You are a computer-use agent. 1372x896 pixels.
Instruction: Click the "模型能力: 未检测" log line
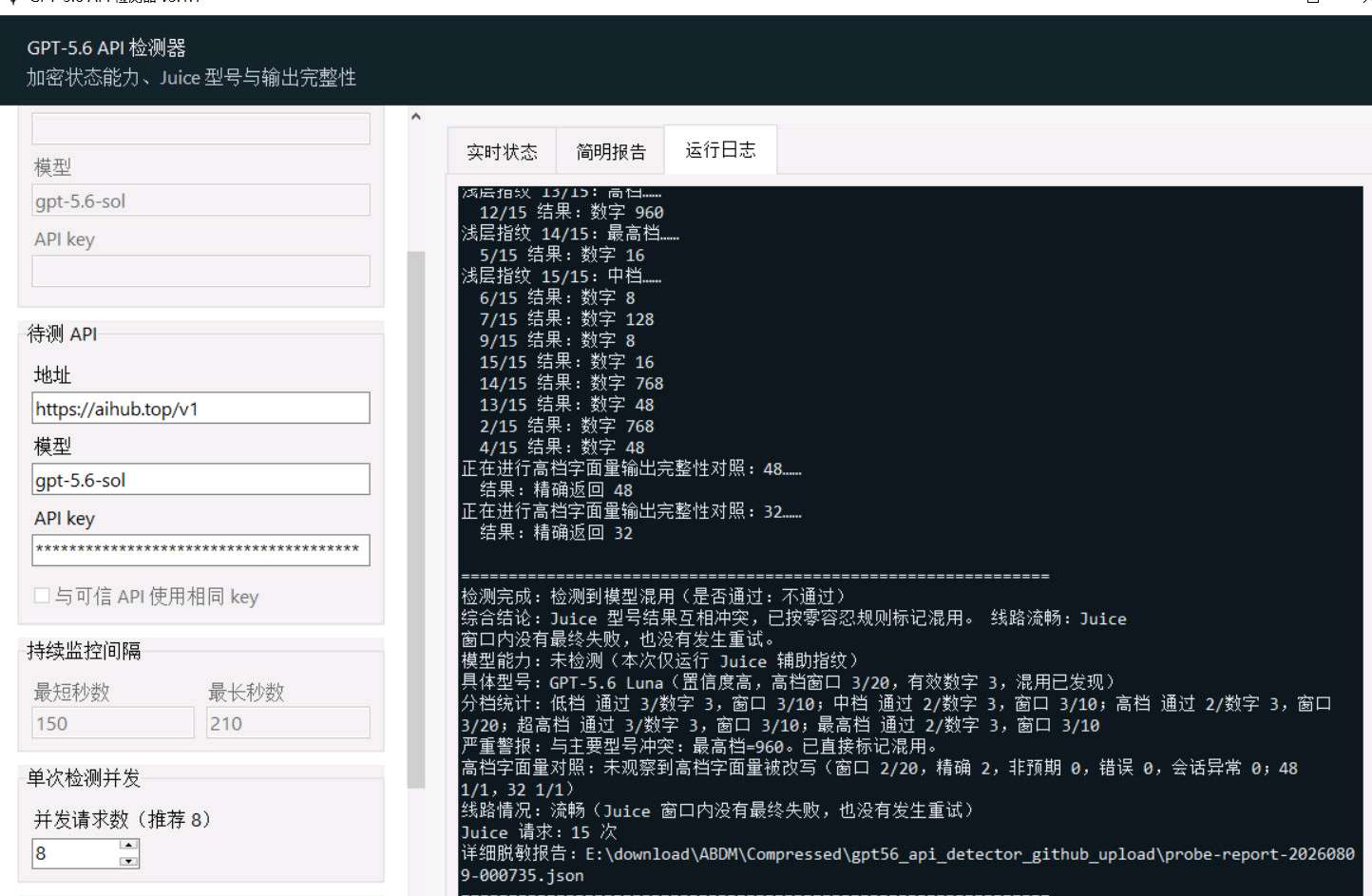point(659,660)
